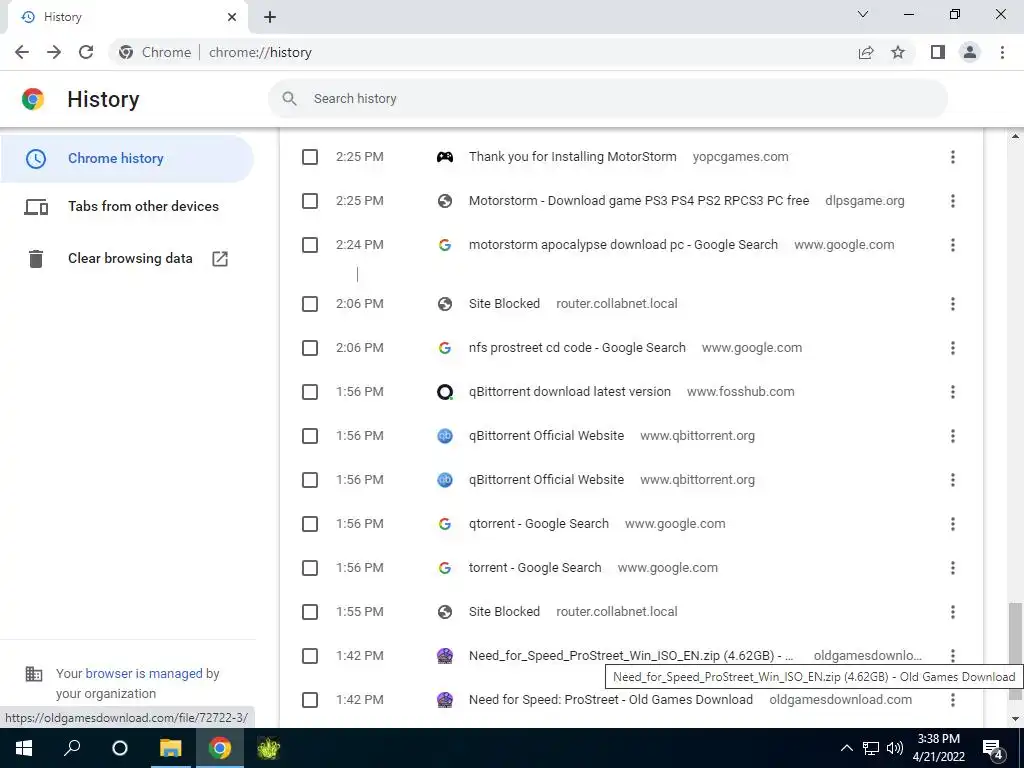Open Need for Speed: ProStreet - Old Games Download
Screen dimensions: 1024x768
(x=611, y=700)
